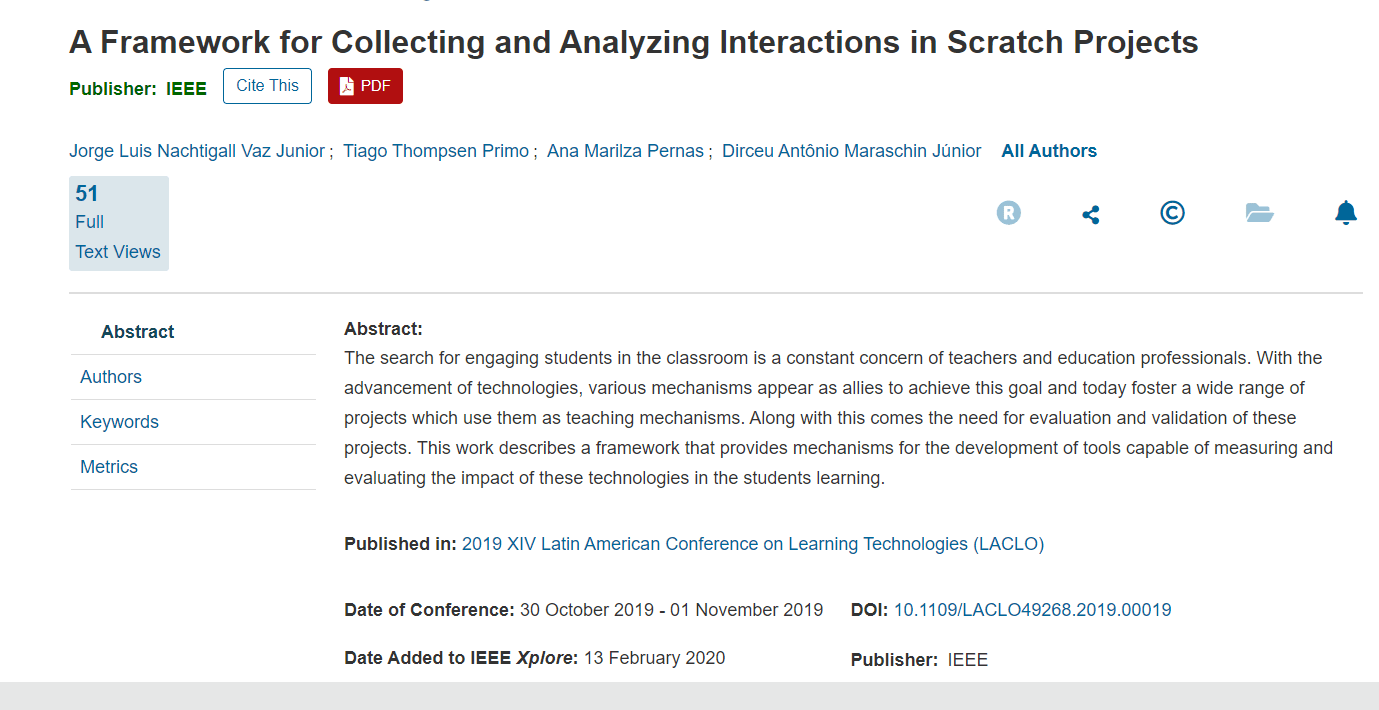Click the copyright permissions icon
This screenshot has width=1379, height=710.
1172,213
